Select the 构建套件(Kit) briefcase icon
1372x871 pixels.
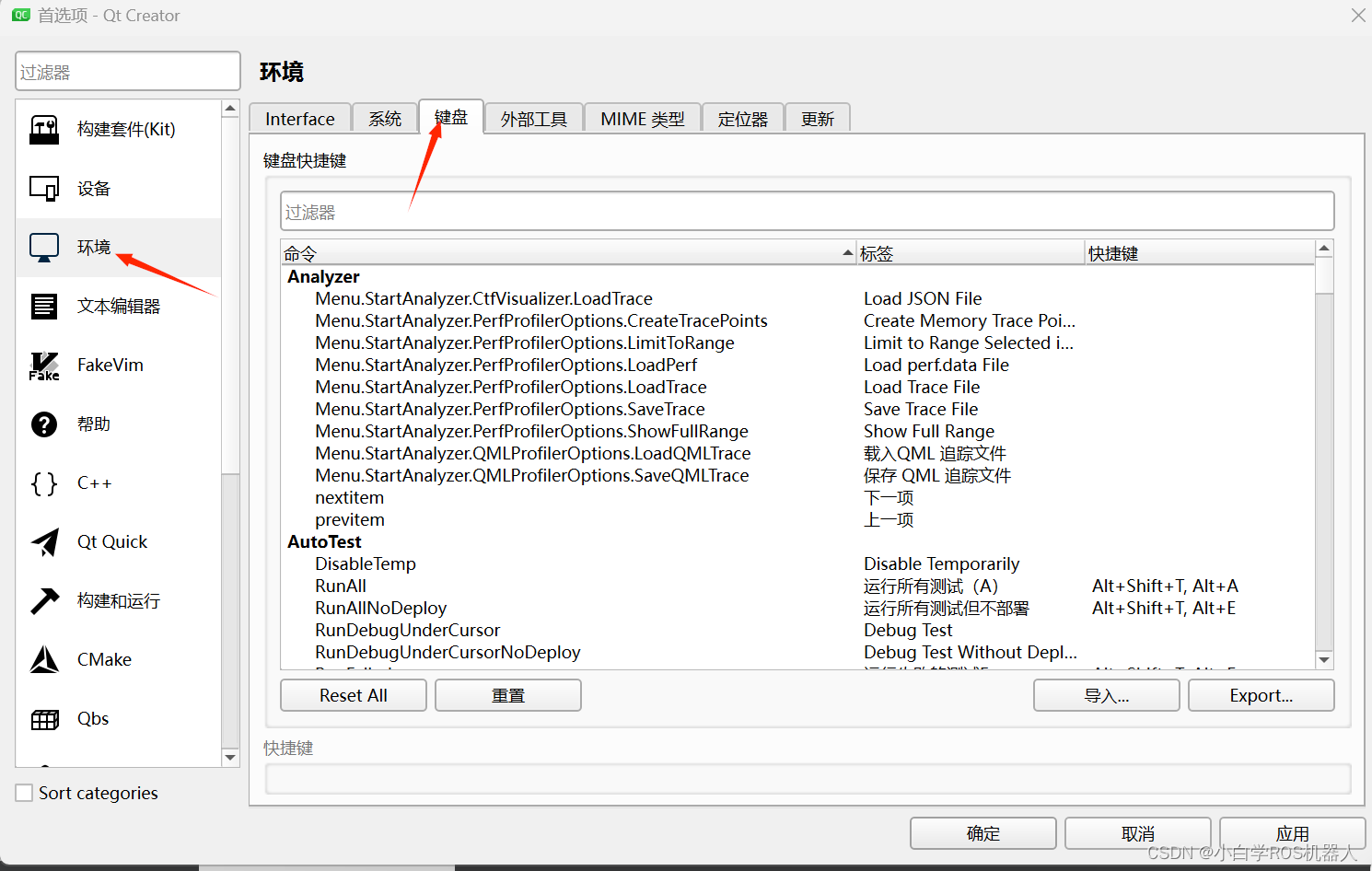[44, 130]
